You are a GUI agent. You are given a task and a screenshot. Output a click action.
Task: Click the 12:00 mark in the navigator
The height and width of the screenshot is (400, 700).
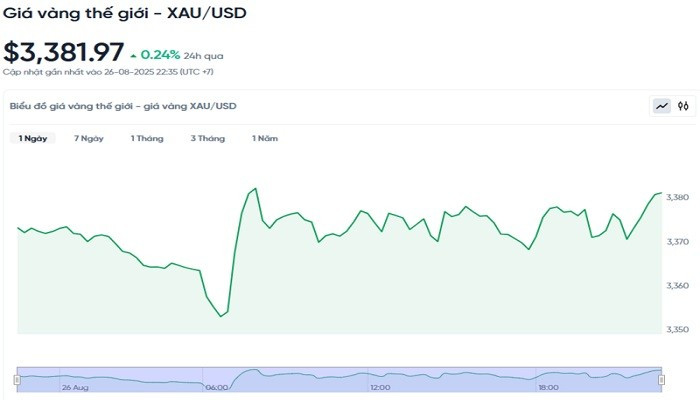380,387
